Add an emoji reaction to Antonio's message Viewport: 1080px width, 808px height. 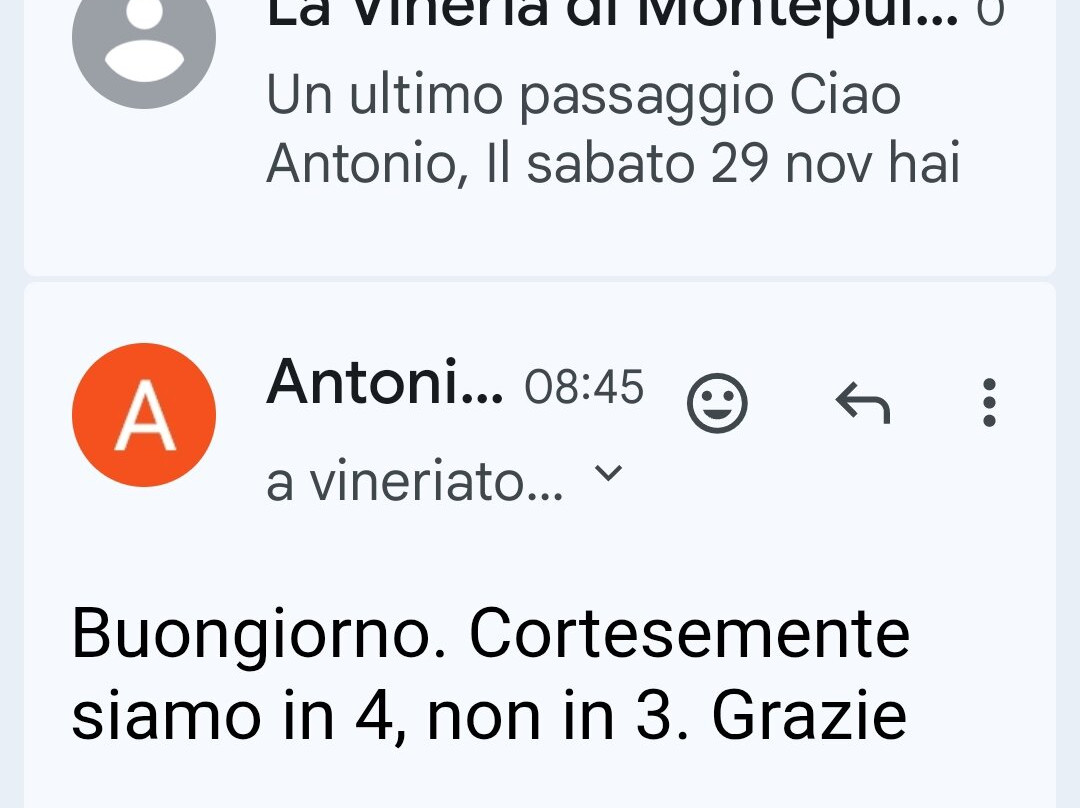click(717, 403)
